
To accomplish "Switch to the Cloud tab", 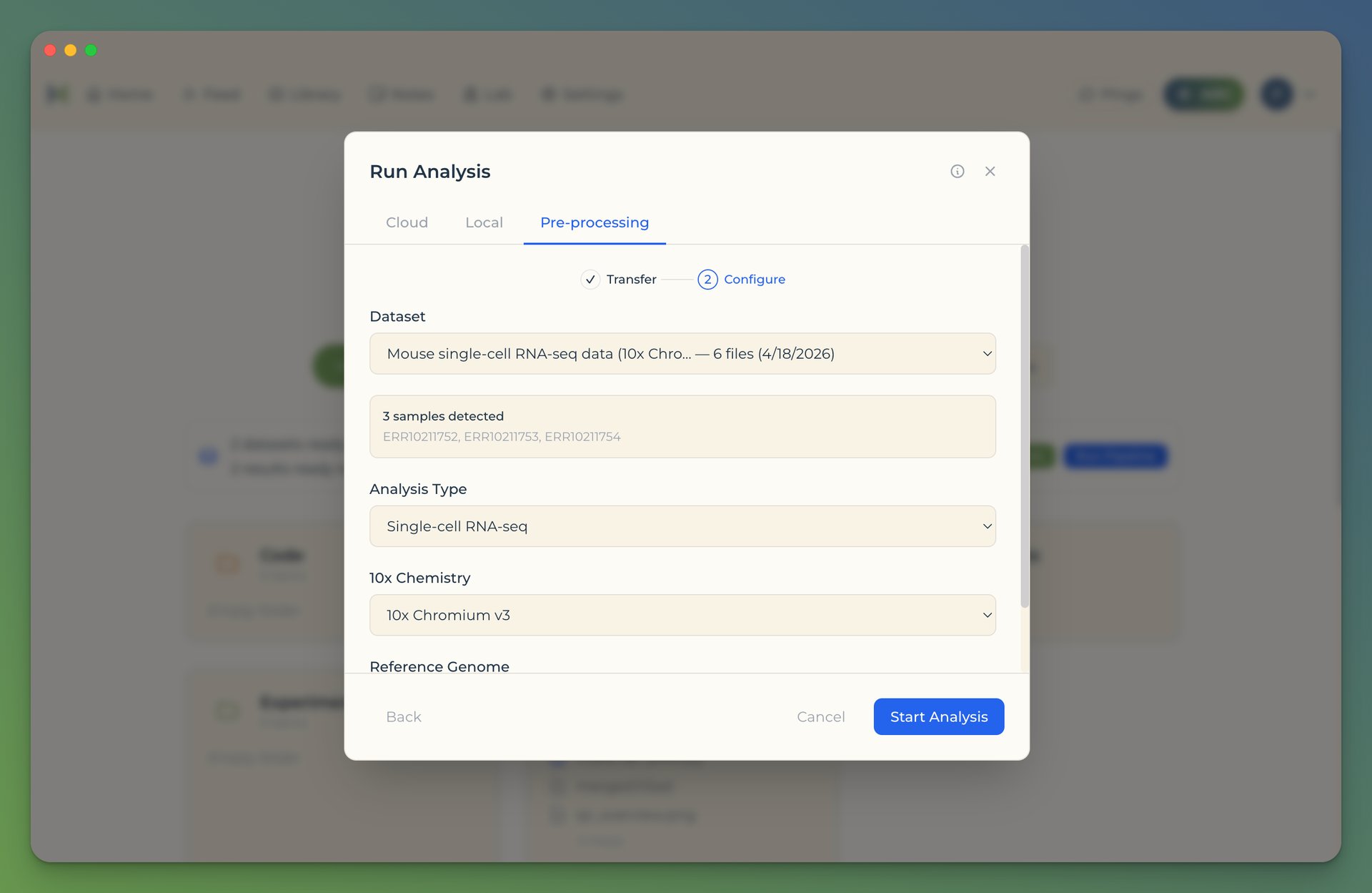I will (407, 222).
